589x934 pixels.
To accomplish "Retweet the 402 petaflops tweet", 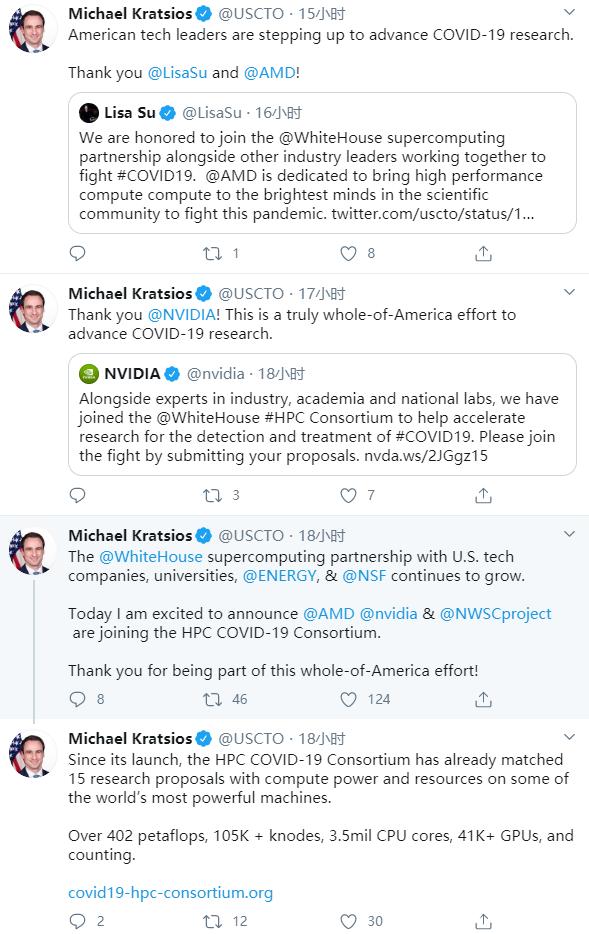I will click(213, 921).
